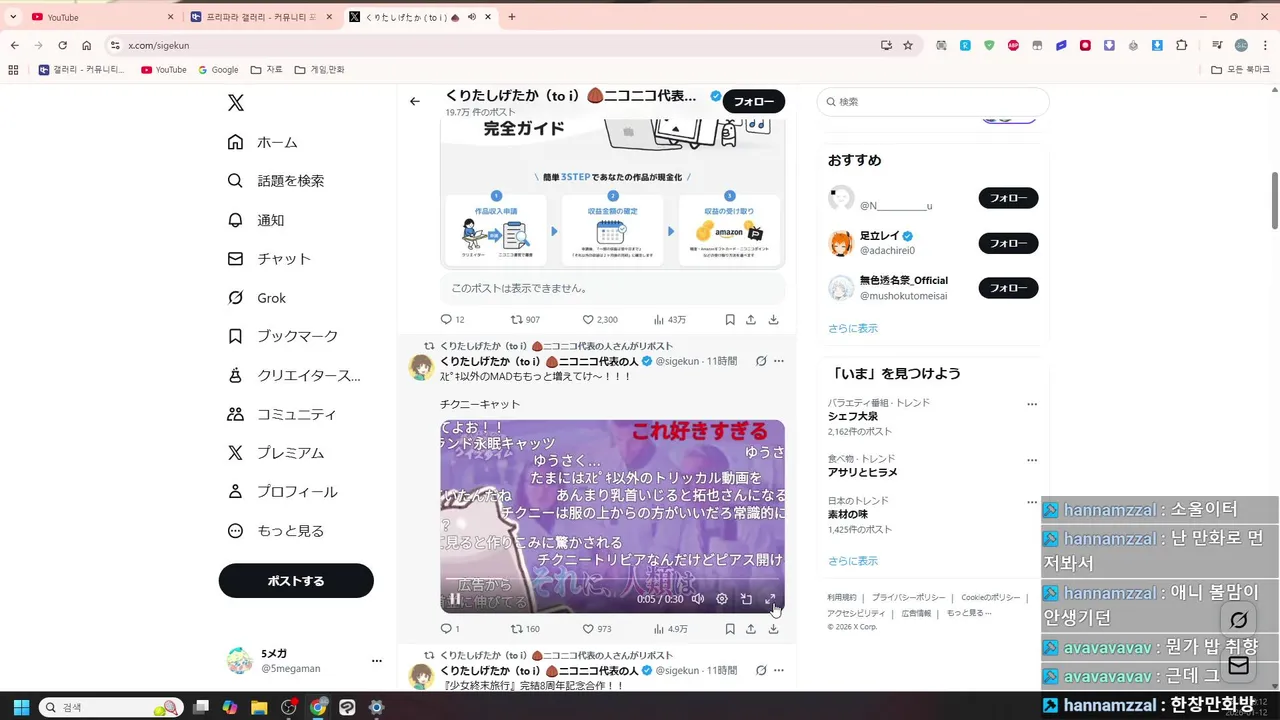The height and width of the screenshot is (720, 1280).
Task: Go to ホーム in the sidebar
Action: pos(263,142)
